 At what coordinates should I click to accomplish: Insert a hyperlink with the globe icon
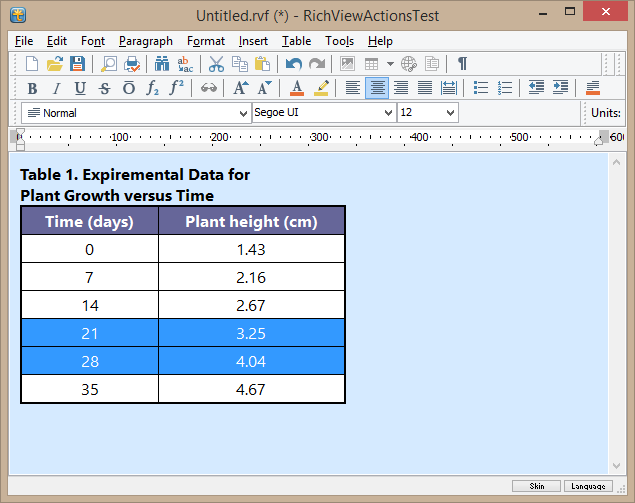pos(409,64)
